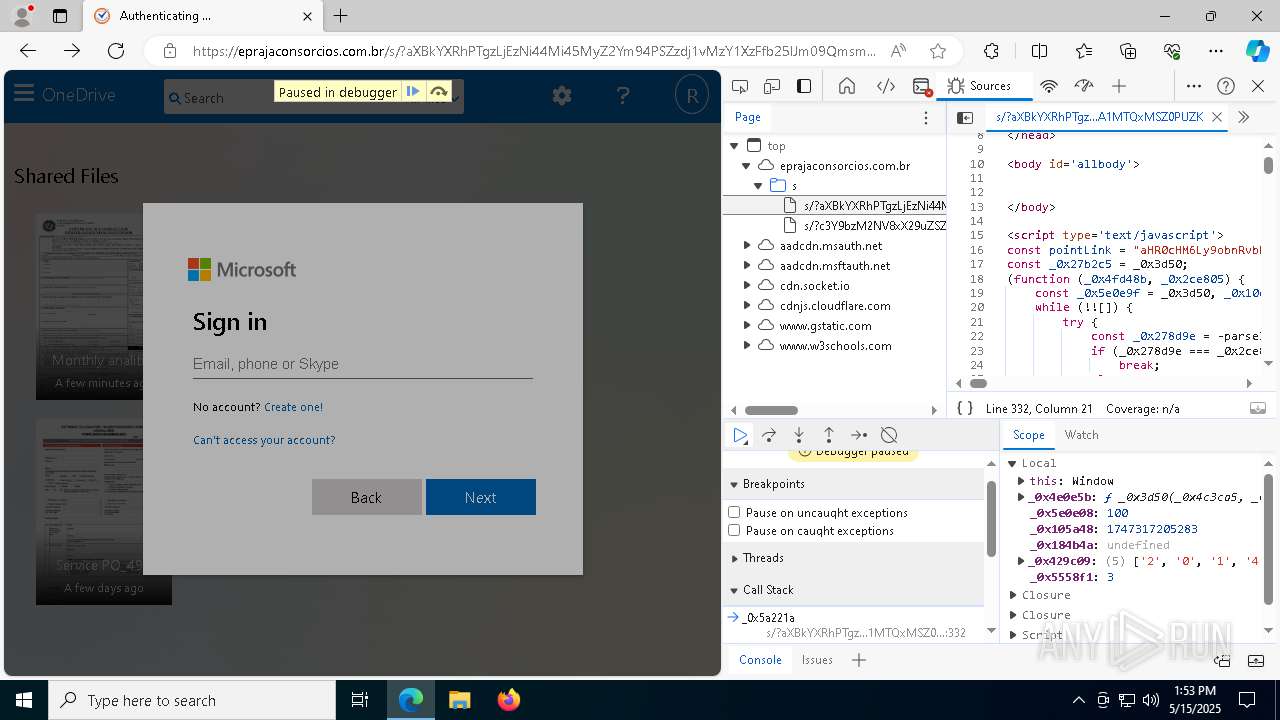The width and height of the screenshot is (1280, 720).
Task: Collapse eprajaconsorcios.com.br tree node
Action: click(x=746, y=165)
